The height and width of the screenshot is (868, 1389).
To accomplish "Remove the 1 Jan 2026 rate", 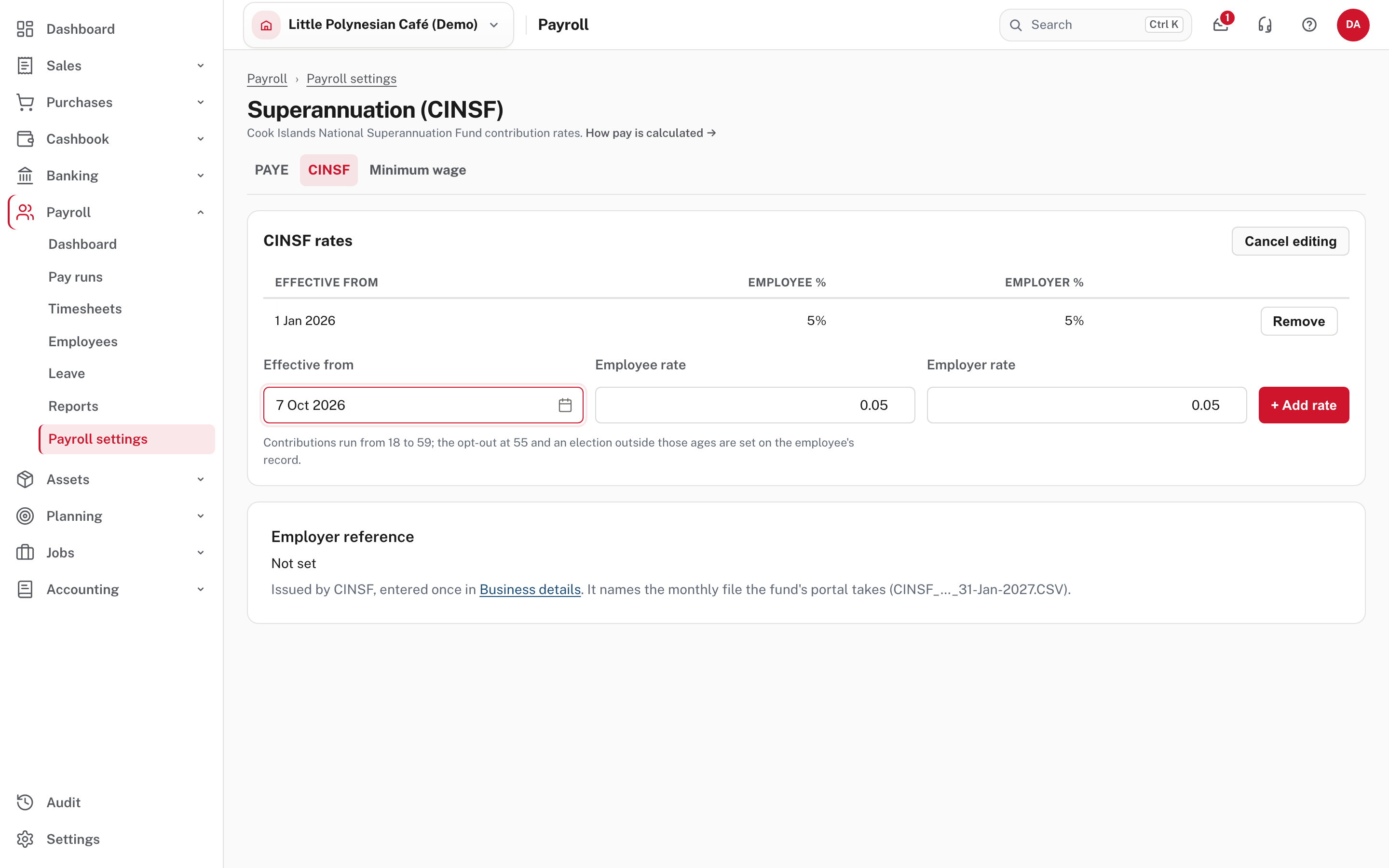I will tap(1299, 321).
